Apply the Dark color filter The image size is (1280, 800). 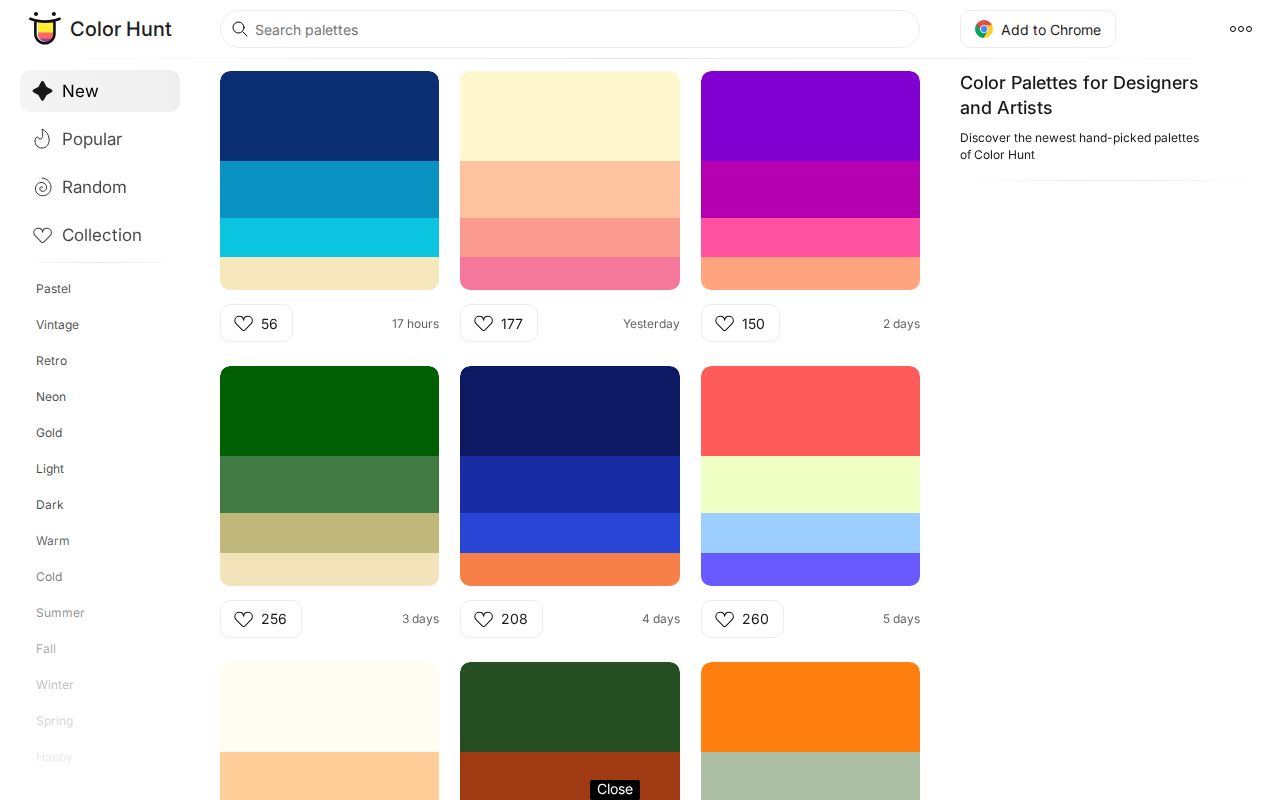(49, 505)
